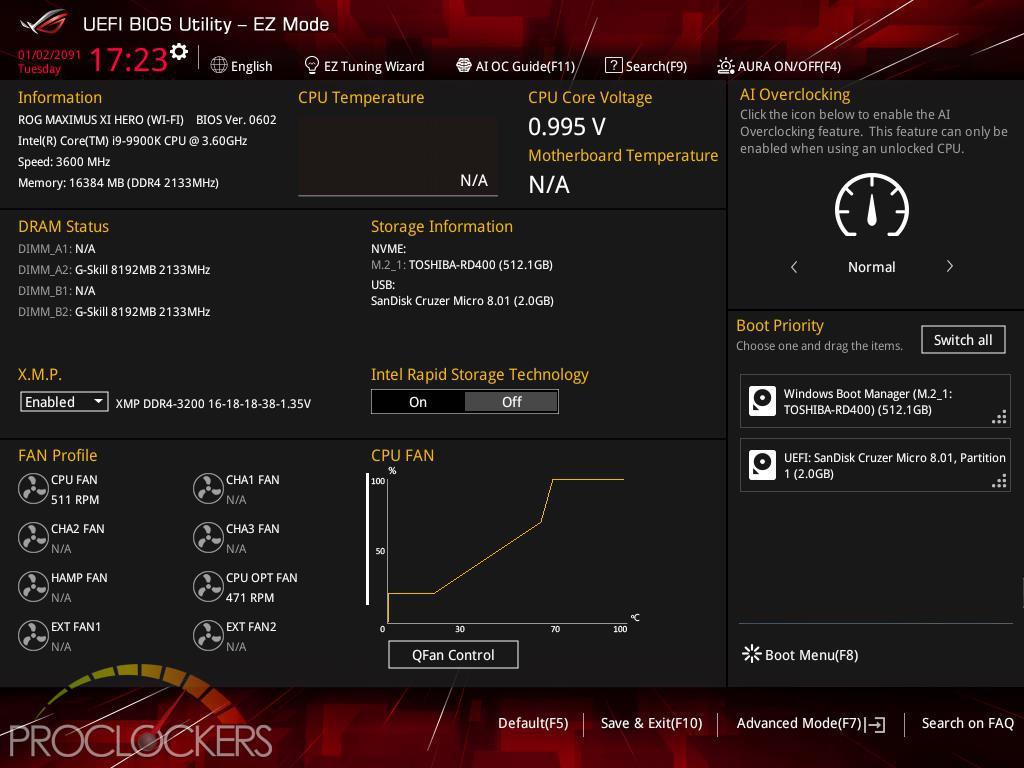Click the ROG logo in the title bar
The width and height of the screenshot is (1024, 768).
[44, 22]
